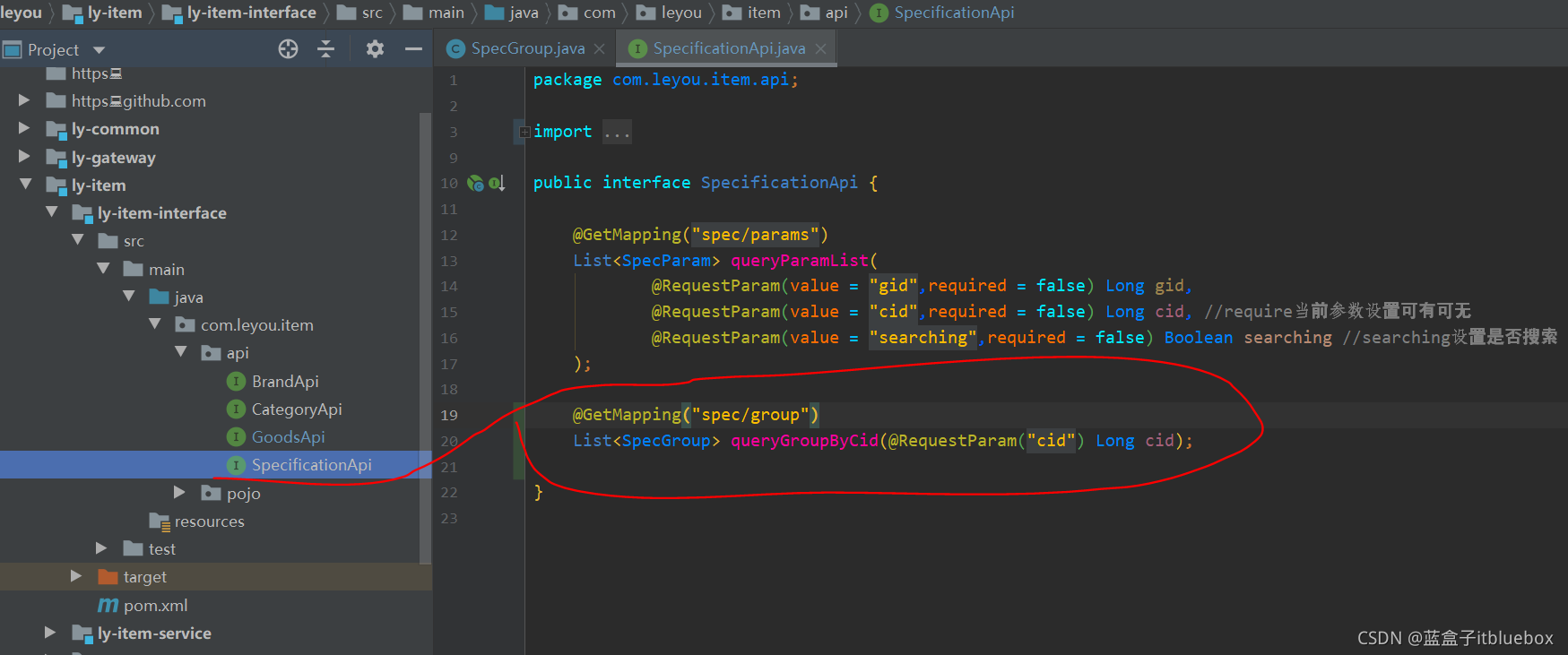Collapse the ly-item module
Viewport: 1568px width, 655px height.
coord(25,185)
